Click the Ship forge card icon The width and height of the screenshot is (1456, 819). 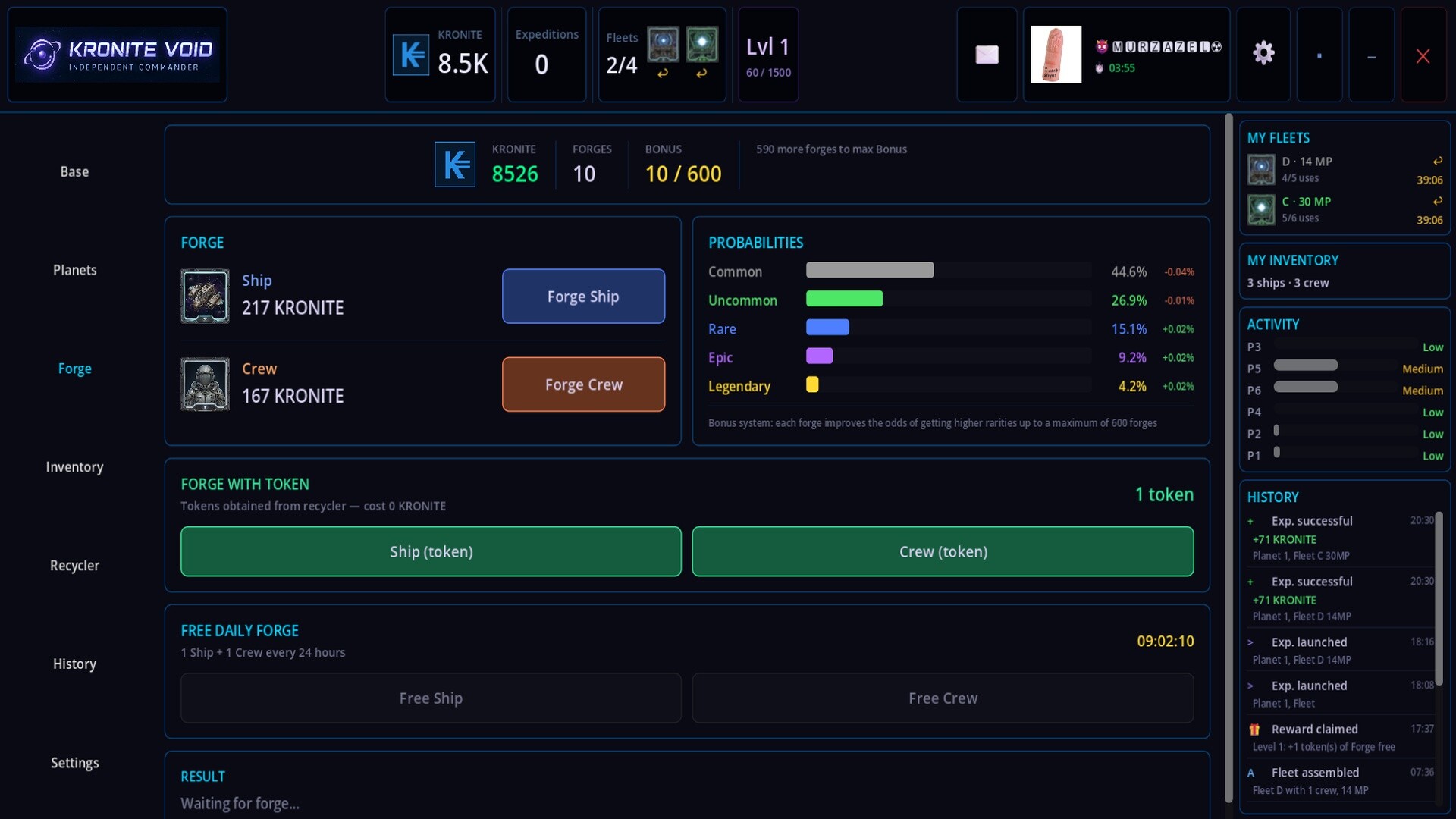[x=205, y=297]
